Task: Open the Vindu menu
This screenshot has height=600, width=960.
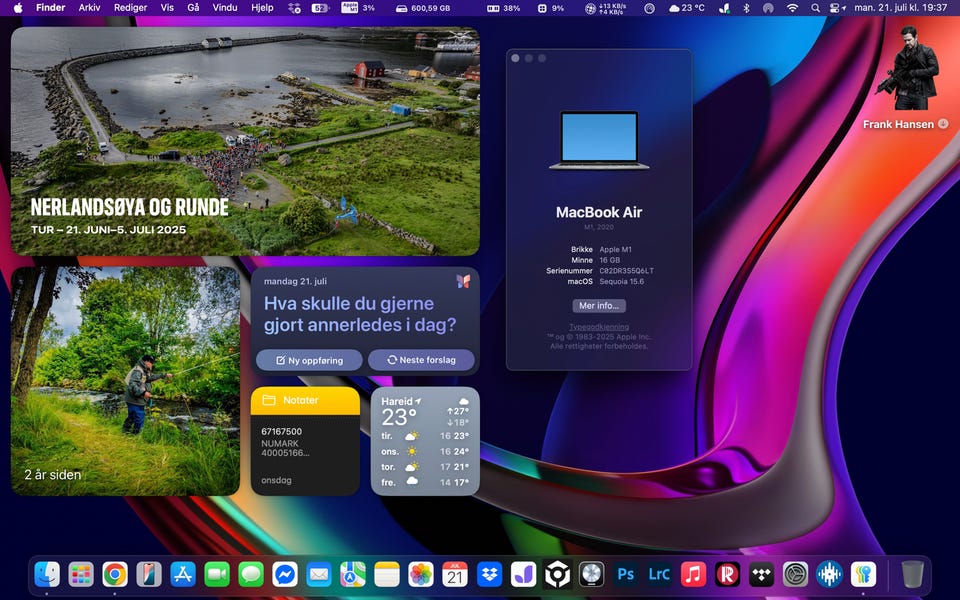Action: pyautogui.click(x=226, y=8)
